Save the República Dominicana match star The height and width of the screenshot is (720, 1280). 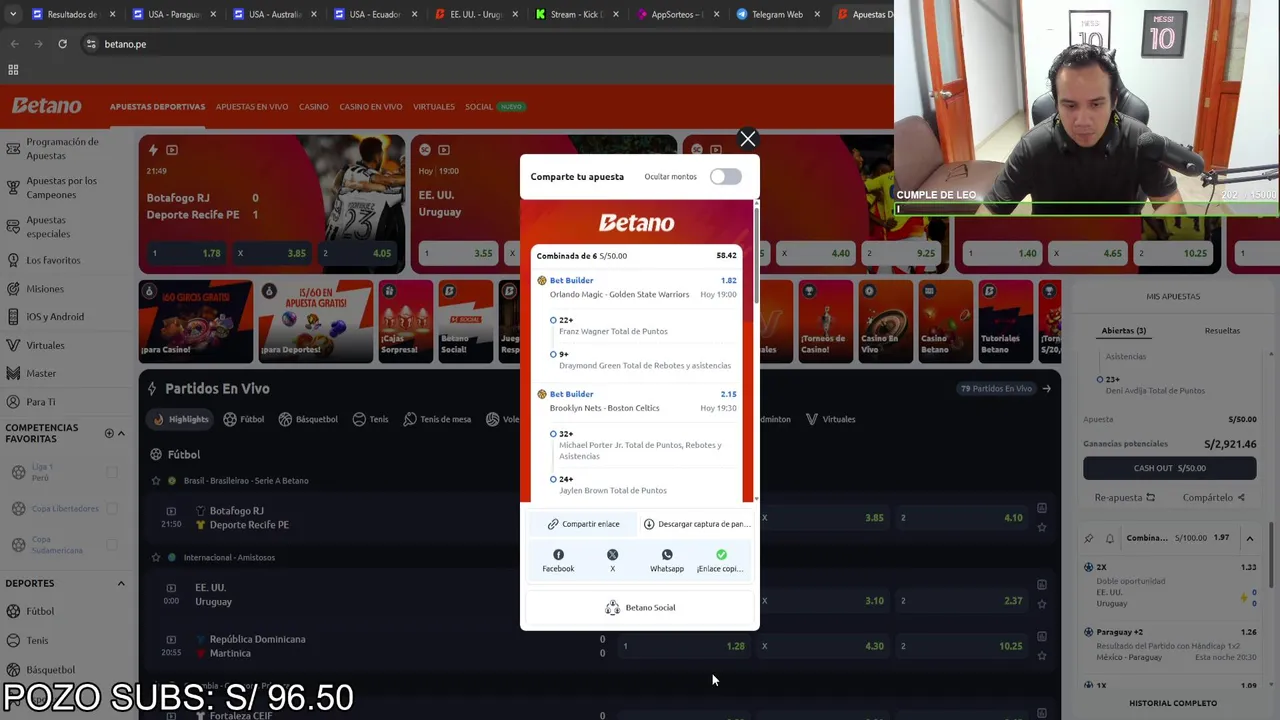tap(1042, 656)
